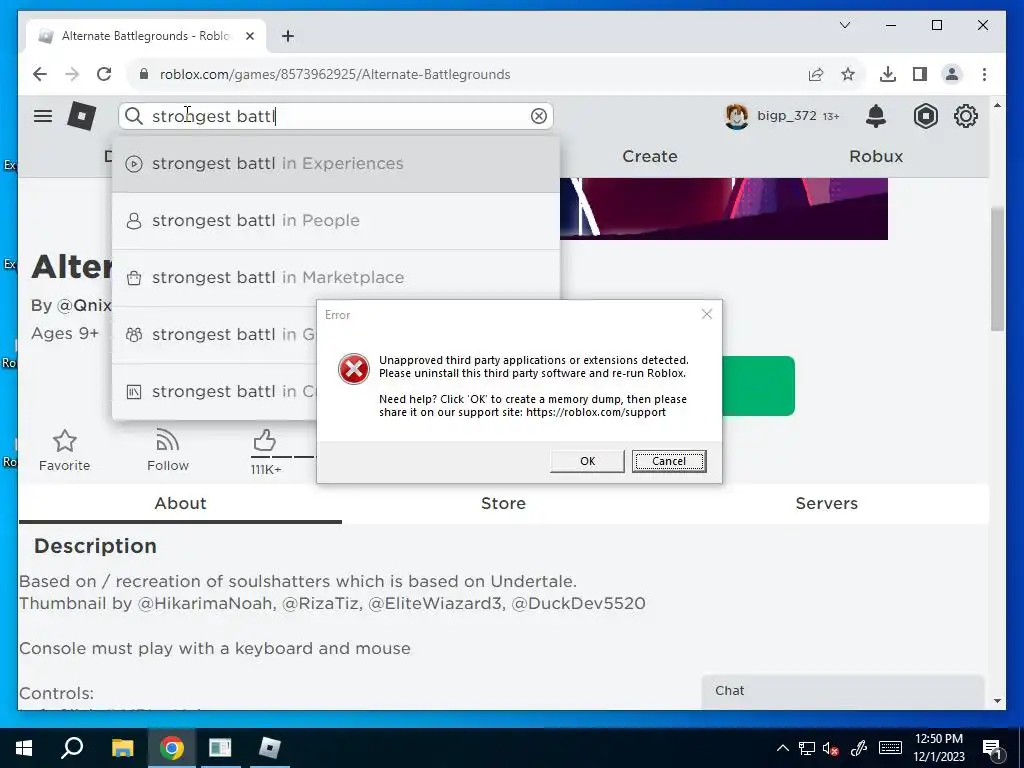Close the Error dialog with the X
This screenshot has width=1024, height=768.
click(707, 314)
